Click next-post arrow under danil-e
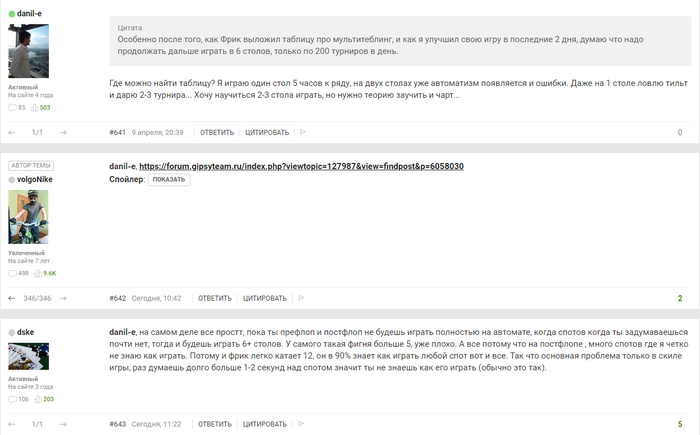Image resolution: width=700 pixels, height=435 pixels. click(x=63, y=133)
